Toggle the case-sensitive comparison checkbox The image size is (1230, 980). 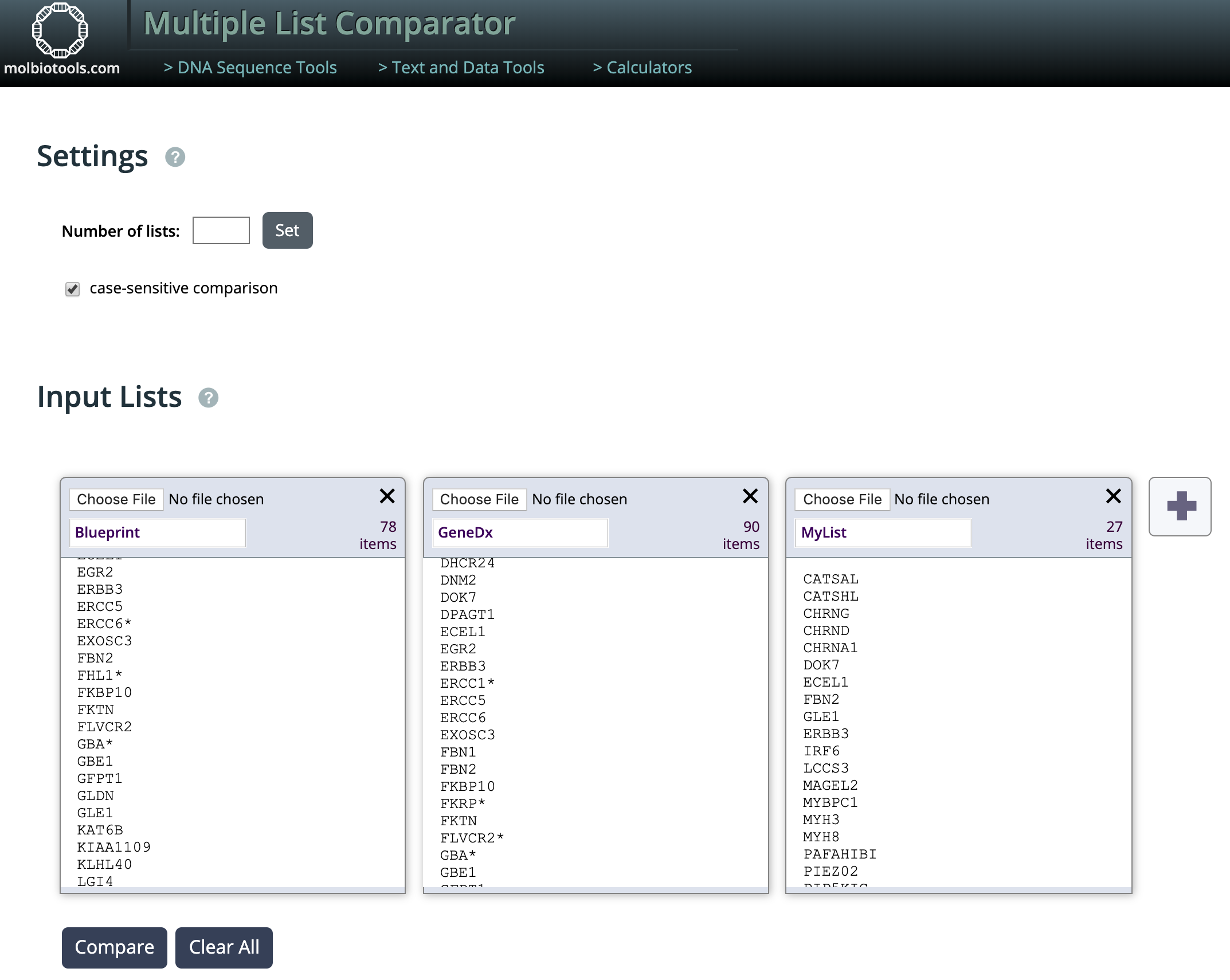point(73,289)
